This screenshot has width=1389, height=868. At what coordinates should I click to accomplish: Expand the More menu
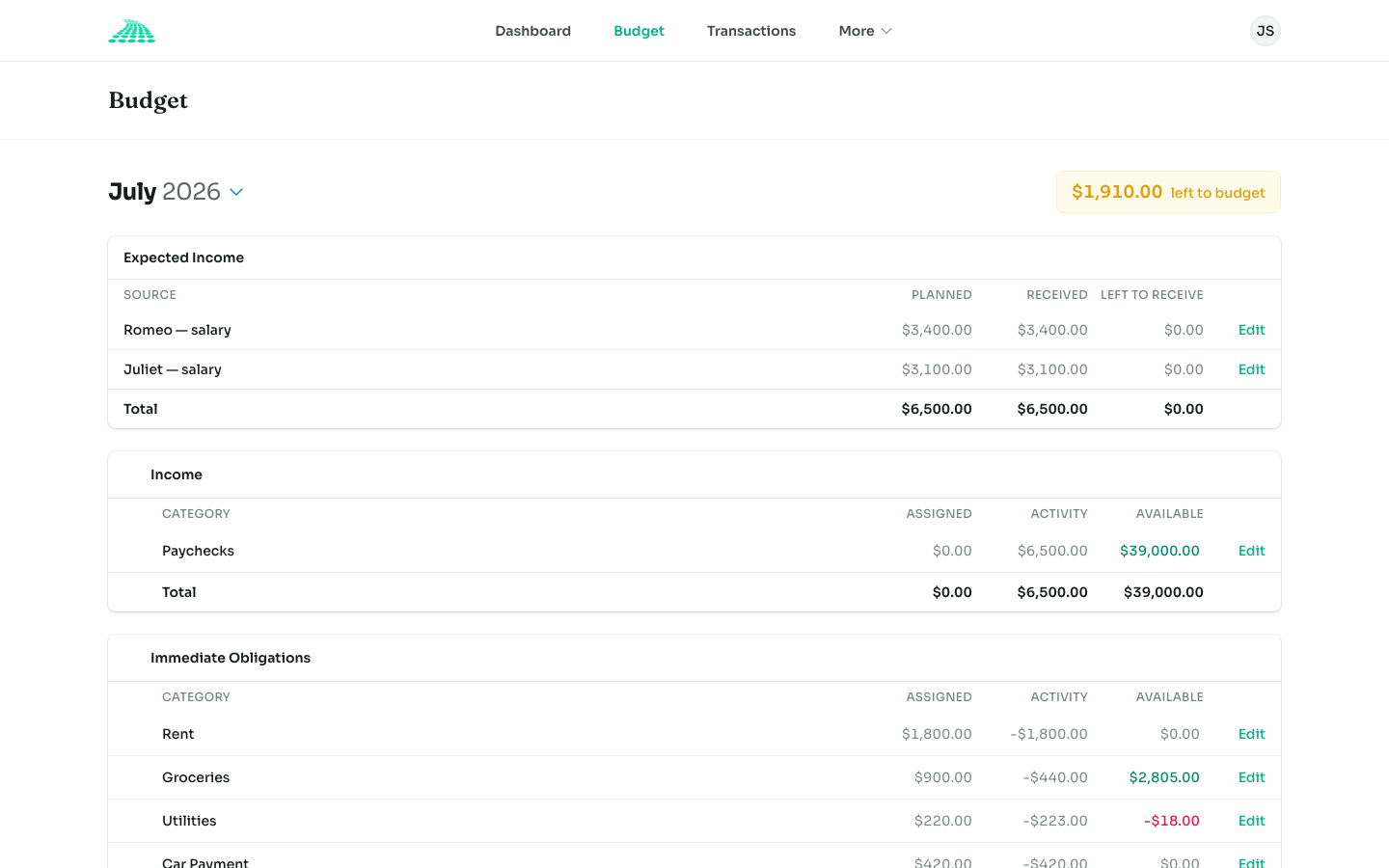(865, 31)
